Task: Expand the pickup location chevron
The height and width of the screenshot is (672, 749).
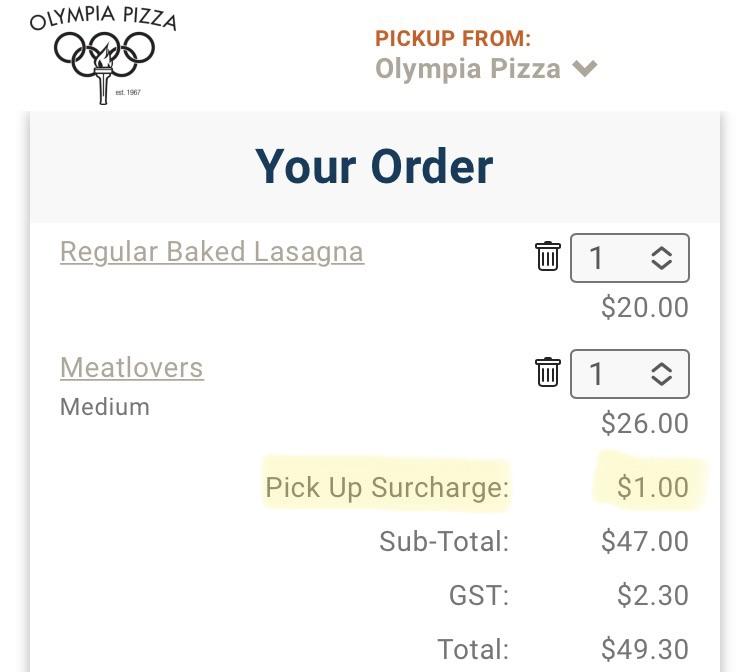Action: [x=585, y=69]
